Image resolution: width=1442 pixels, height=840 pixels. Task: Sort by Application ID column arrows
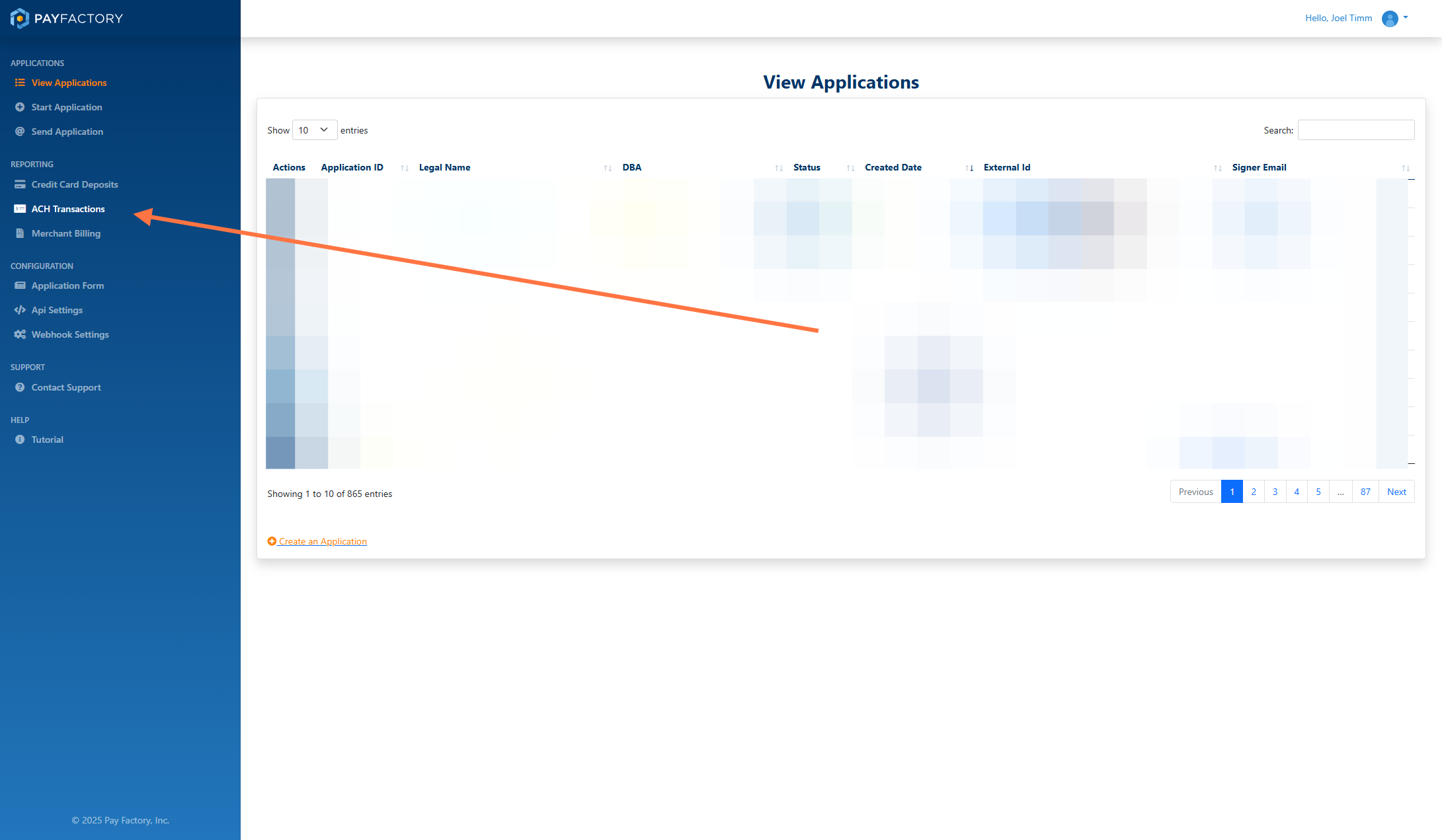click(405, 168)
